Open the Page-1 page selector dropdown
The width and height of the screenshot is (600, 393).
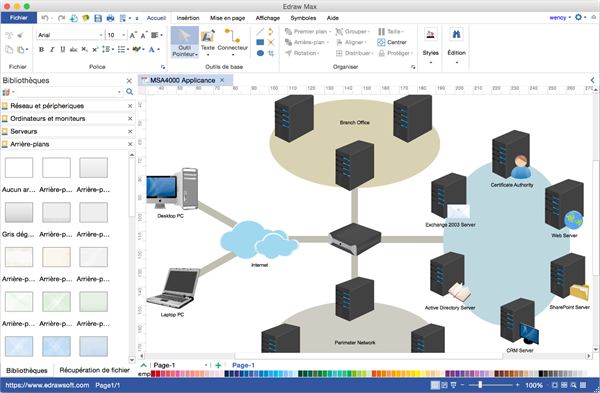(206, 365)
